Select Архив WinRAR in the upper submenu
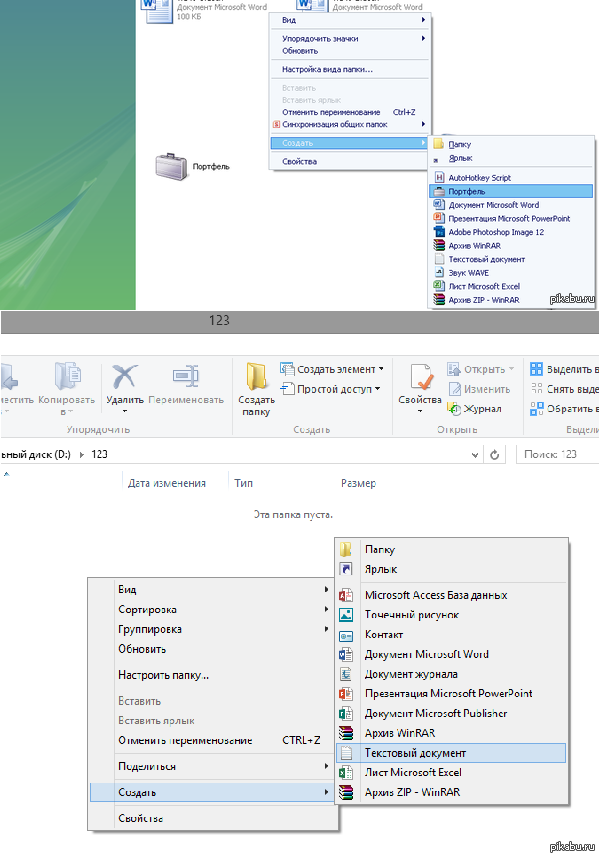This screenshot has width=600, height=858. tap(472, 245)
